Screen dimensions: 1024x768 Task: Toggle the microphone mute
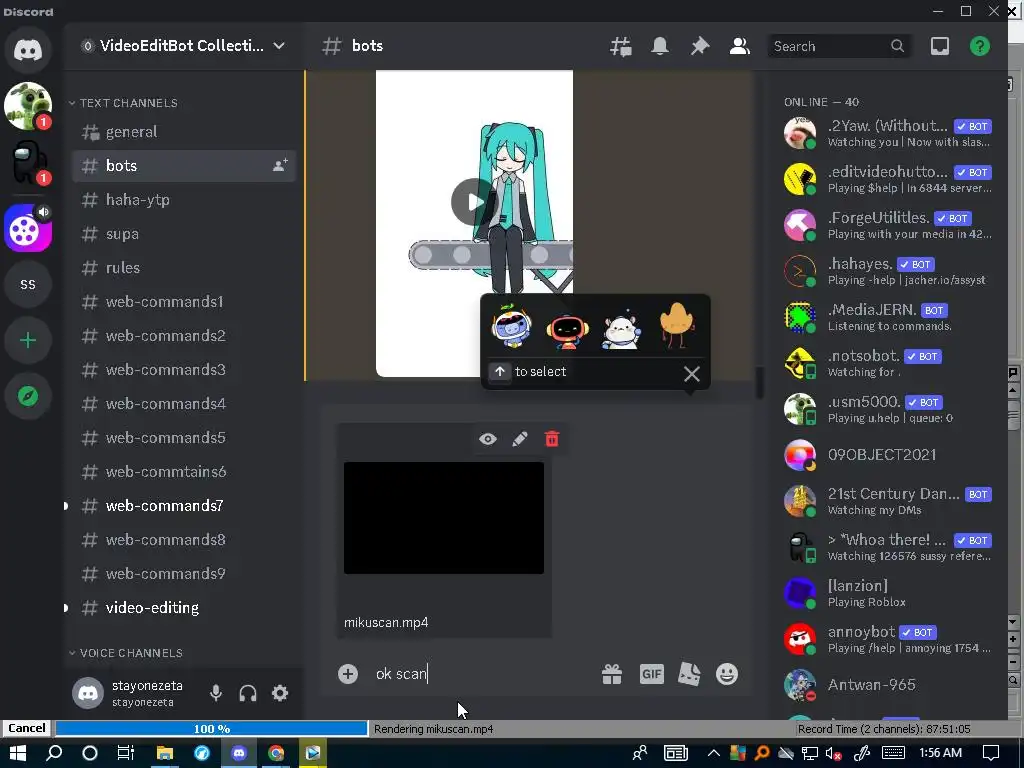tap(216, 693)
